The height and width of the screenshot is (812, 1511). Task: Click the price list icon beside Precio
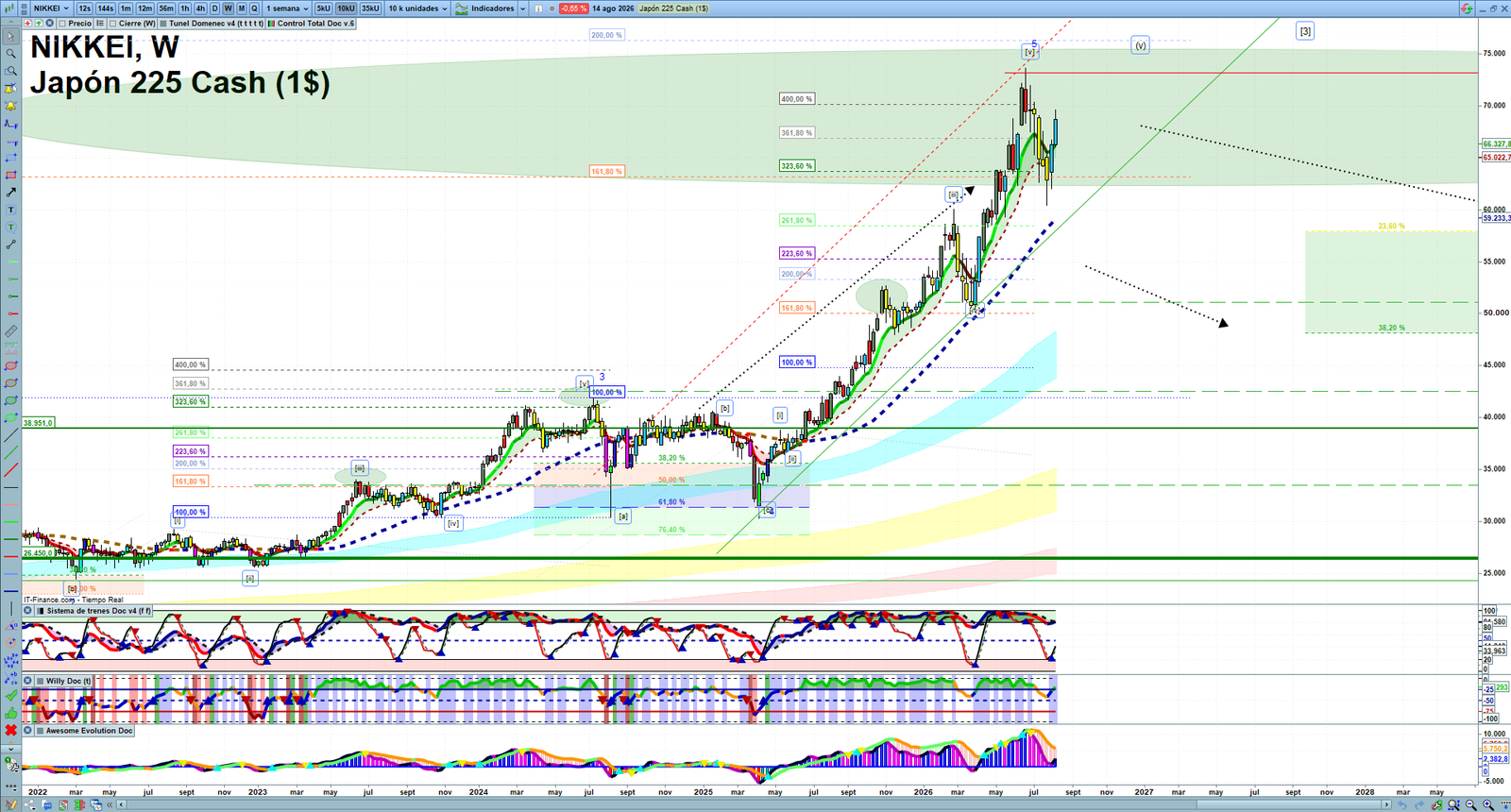click(100, 23)
